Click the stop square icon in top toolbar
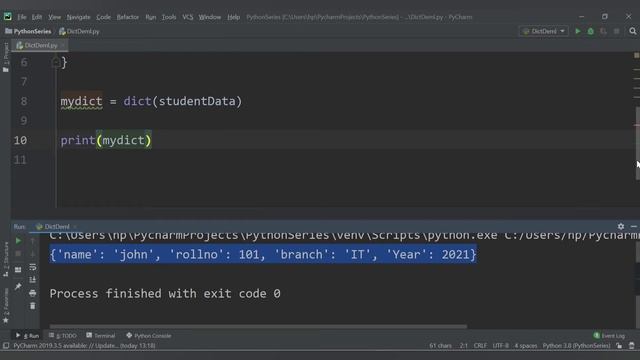The width and height of the screenshot is (640, 360). click(616, 31)
